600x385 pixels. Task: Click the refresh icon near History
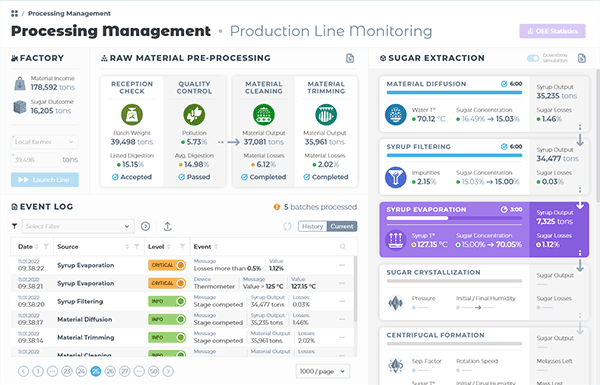coord(287,226)
